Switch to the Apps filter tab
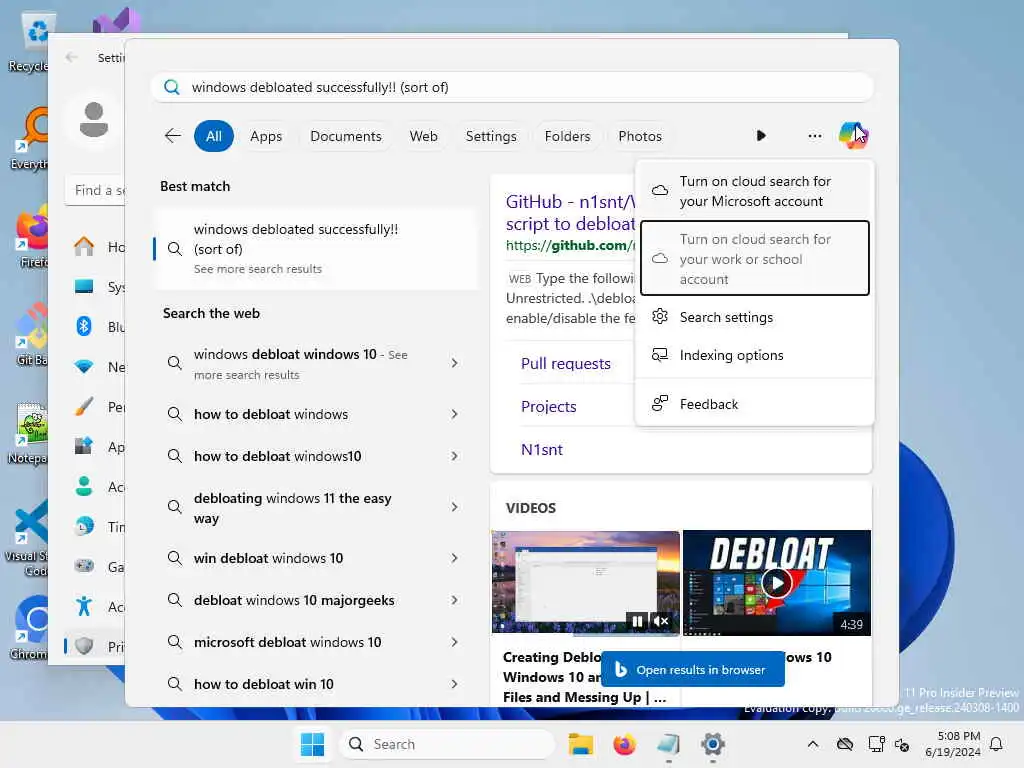Screen dimensions: 1024x768 click(x=266, y=136)
